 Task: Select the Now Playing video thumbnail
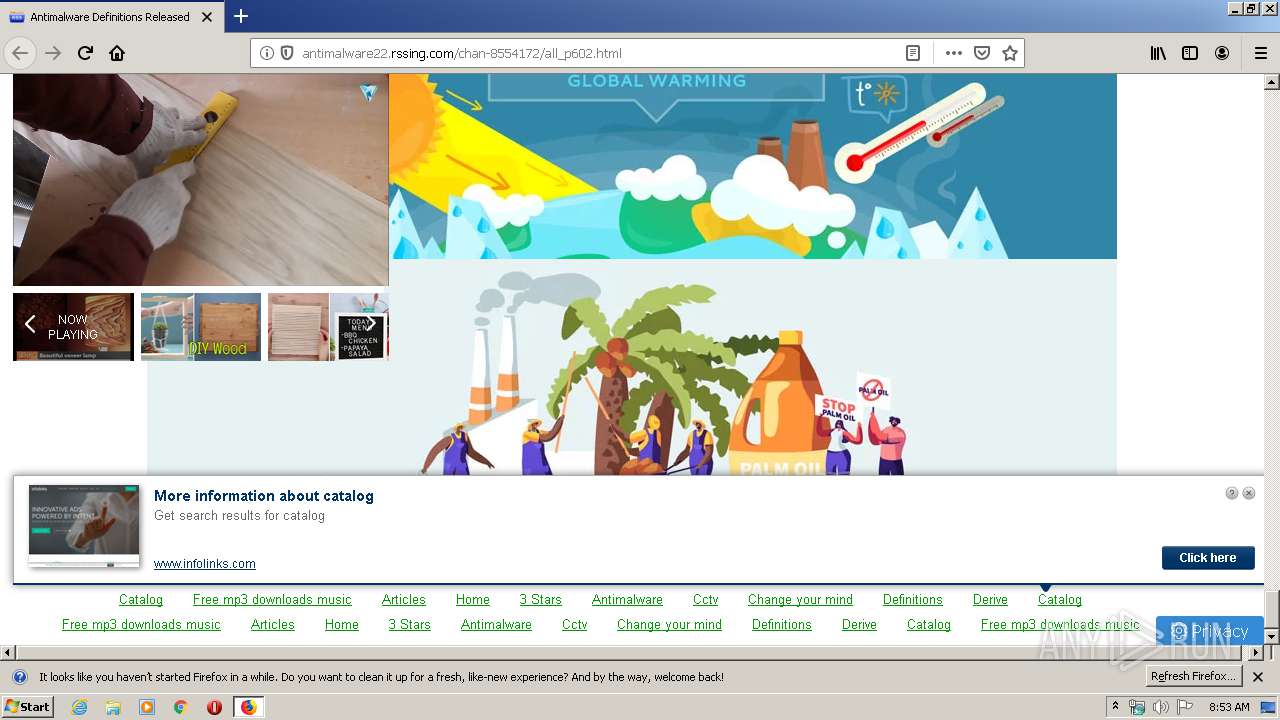click(73, 327)
